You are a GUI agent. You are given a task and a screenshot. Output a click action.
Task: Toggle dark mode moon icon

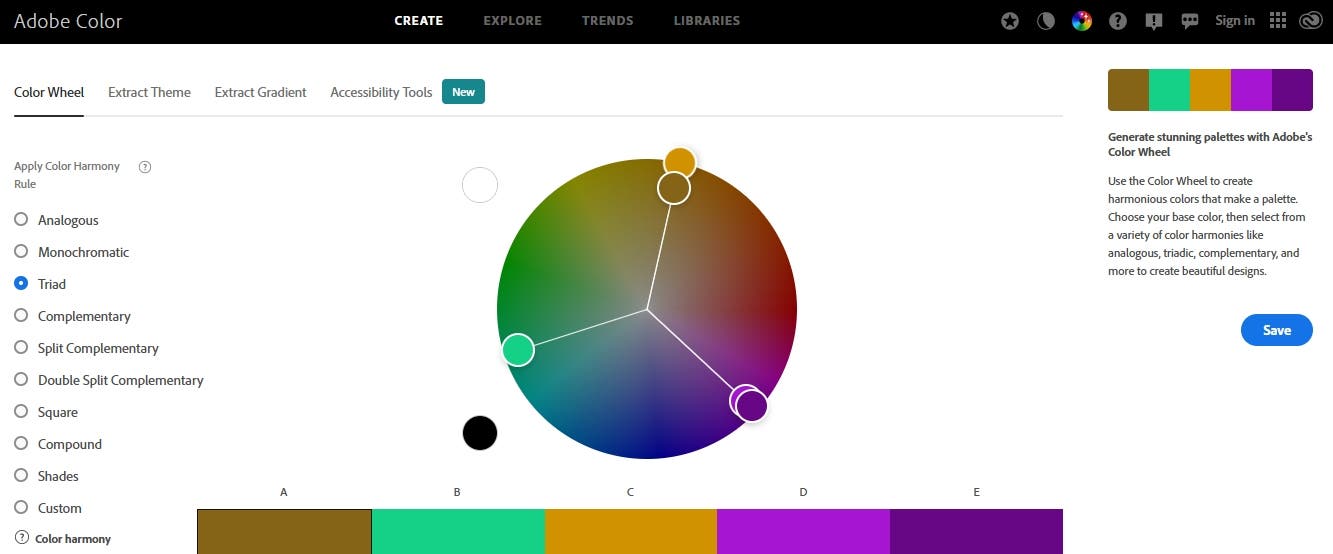[1046, 21]
